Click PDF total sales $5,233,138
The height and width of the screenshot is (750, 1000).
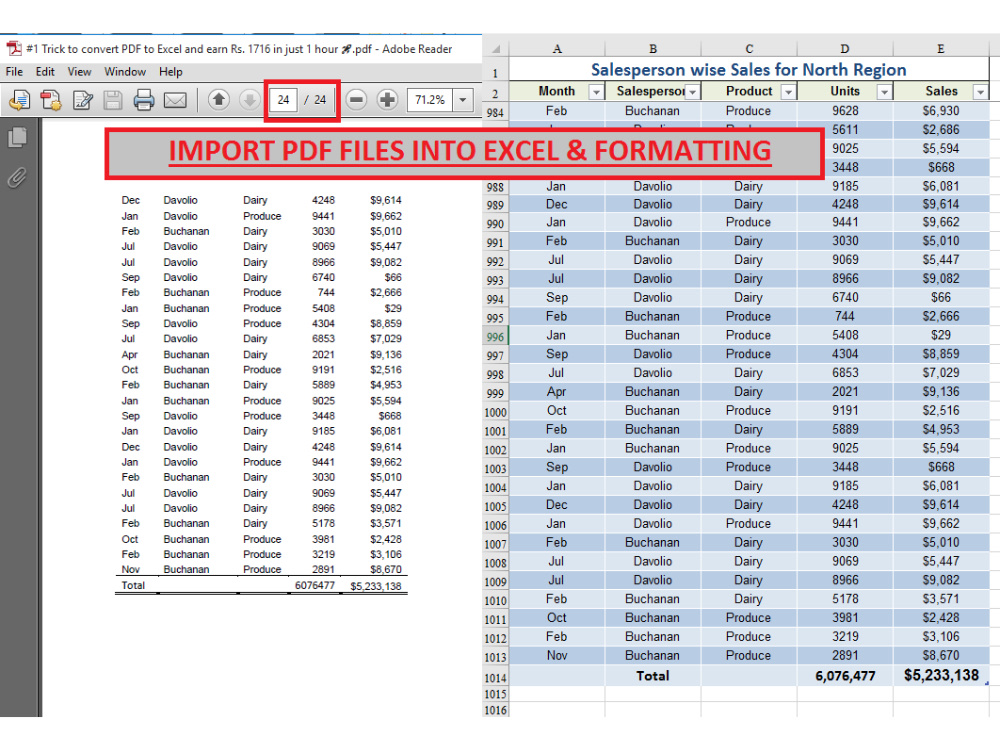tap(376, 586)
